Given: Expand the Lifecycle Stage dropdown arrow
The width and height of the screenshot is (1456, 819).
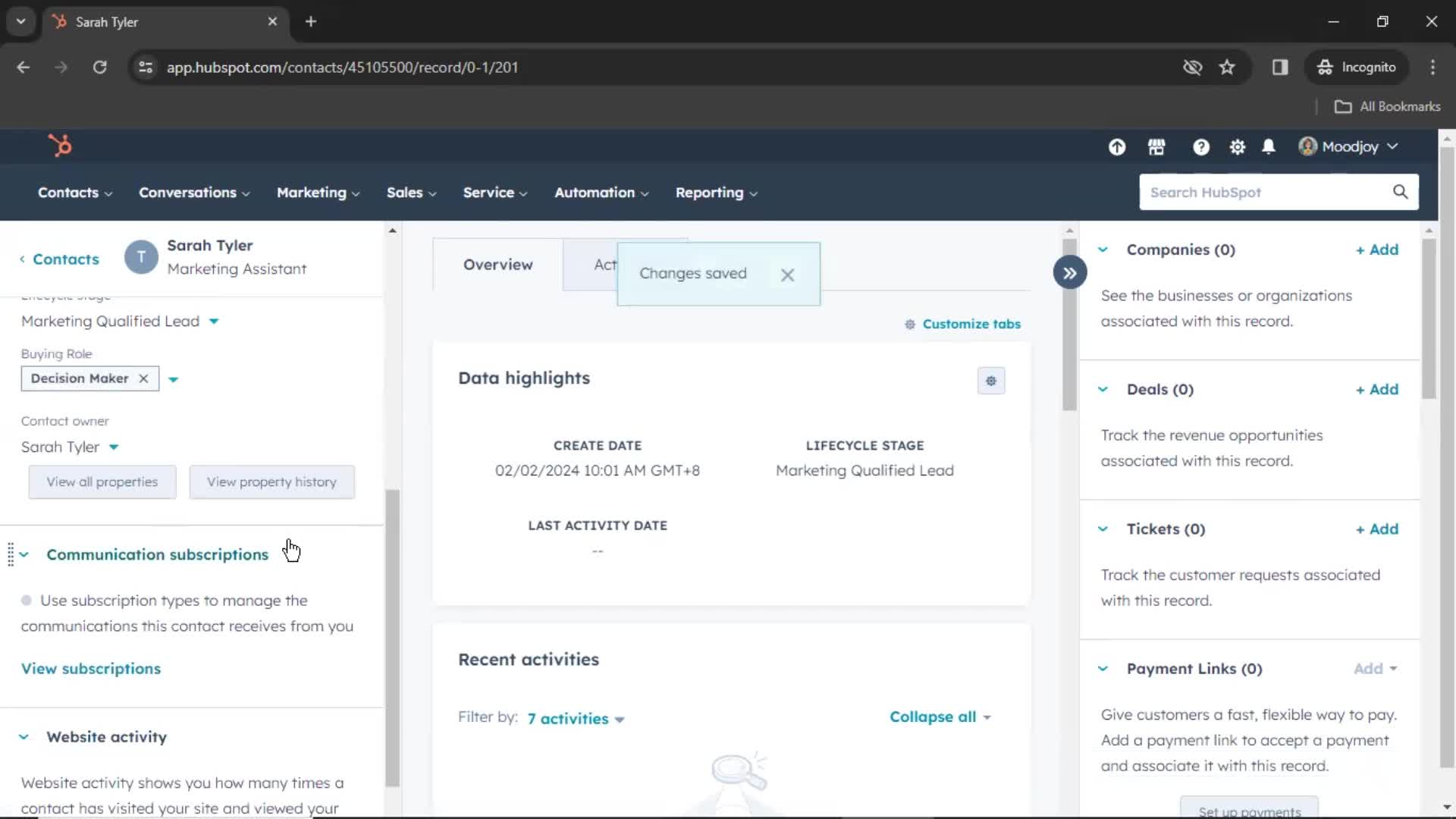Looking at the screenshot, I should point(213,321).
